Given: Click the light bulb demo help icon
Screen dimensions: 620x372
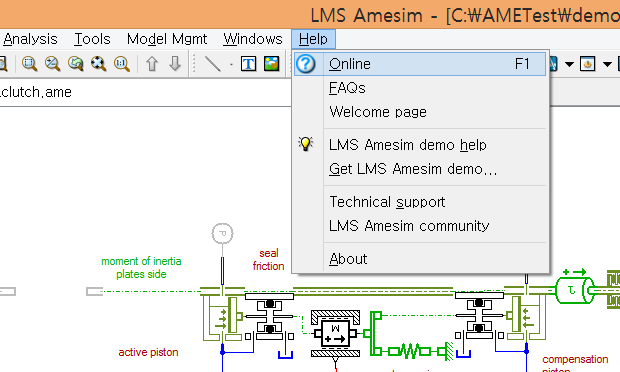Looking at the screenshot, I should pos(306,144).
